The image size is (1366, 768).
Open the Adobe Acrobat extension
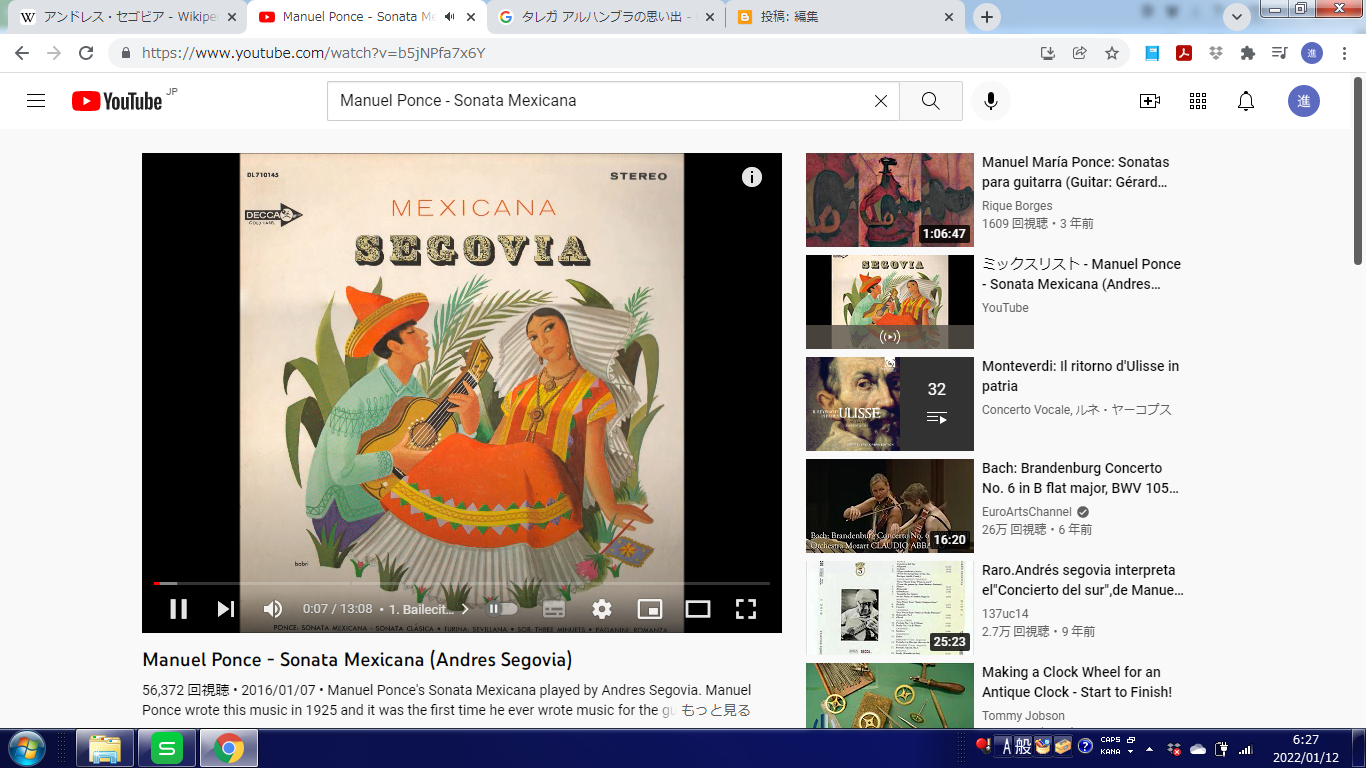click(x=1184, y=53)
